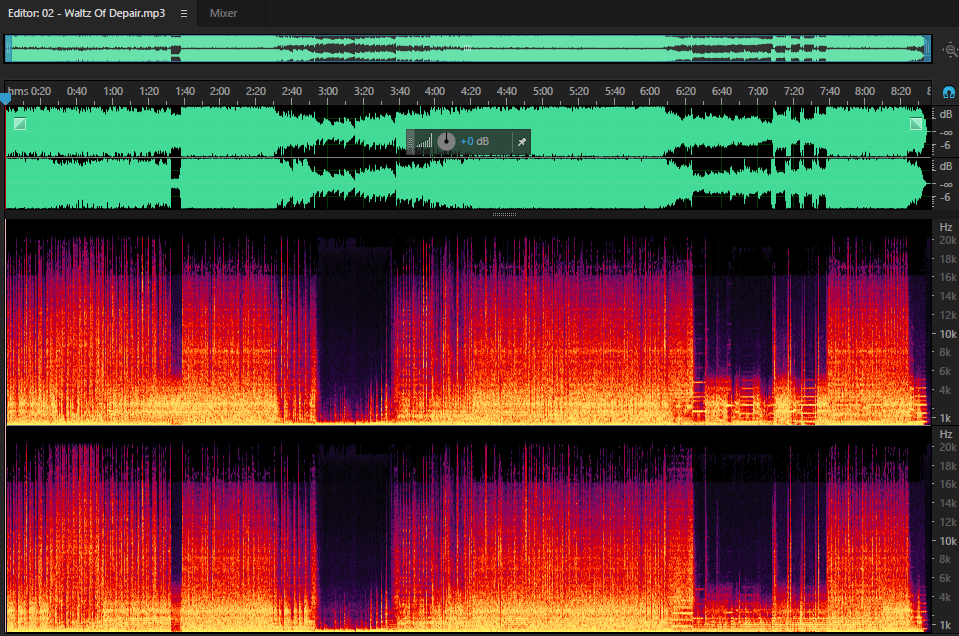Click the 8:00 mark on the time ruler
The width and height of the screenshot is (959, 636).
pos(865,91)
